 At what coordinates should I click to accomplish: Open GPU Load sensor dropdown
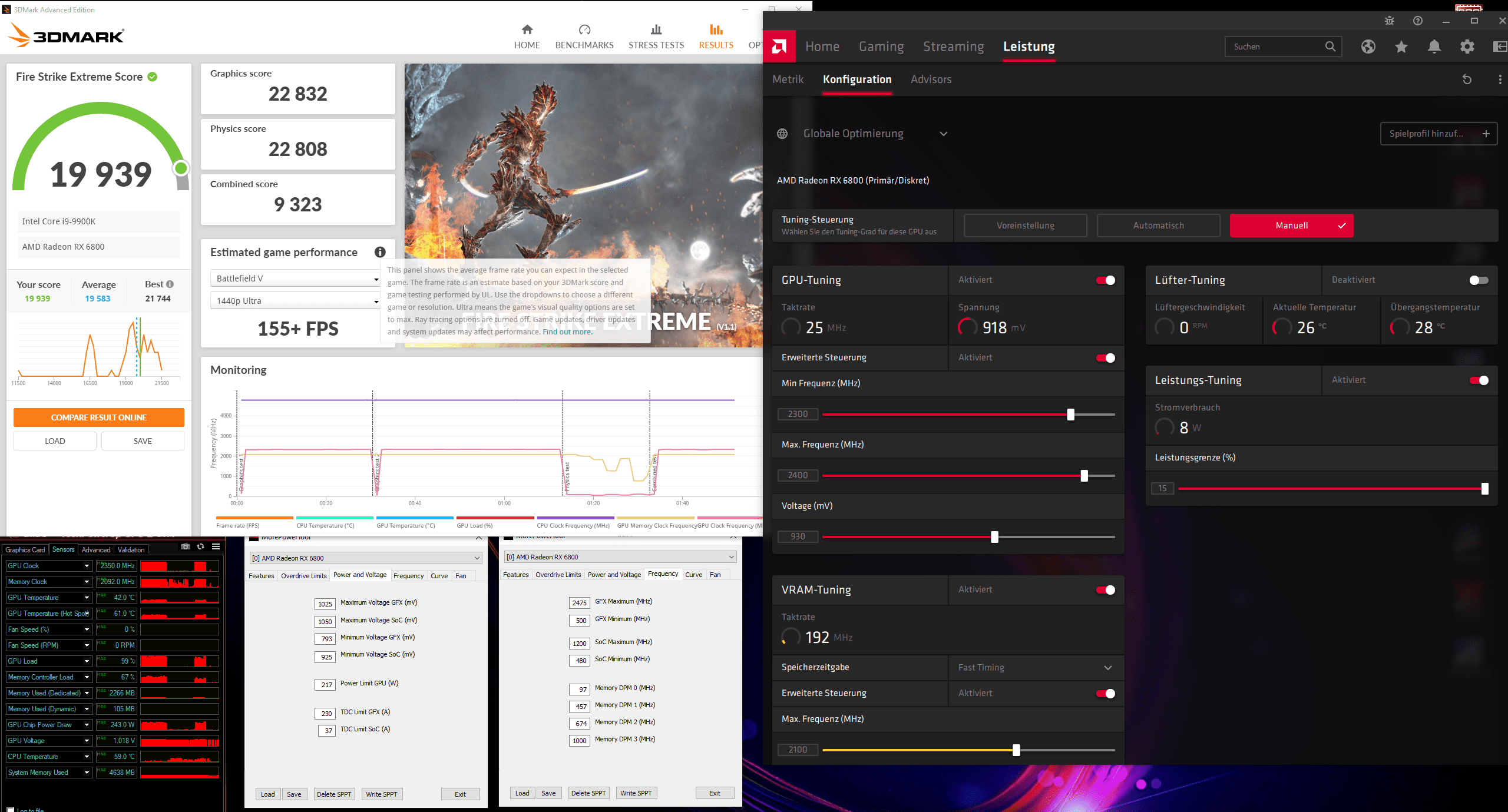[87, 661]
